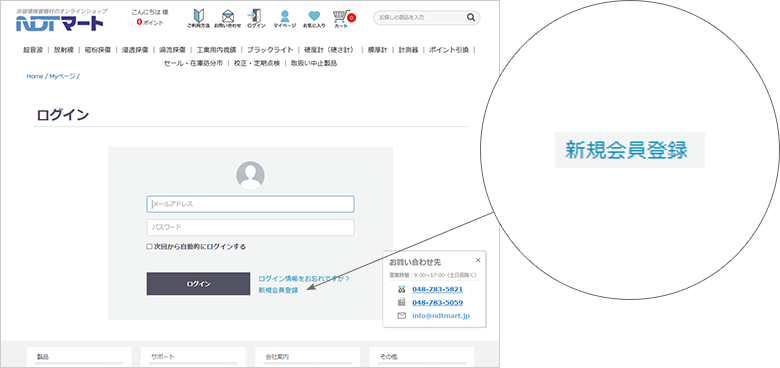The width and height of the screenshot is (780, 368).
Task: Open the セール・在庫処分市 category
Action: click(194, 63)
